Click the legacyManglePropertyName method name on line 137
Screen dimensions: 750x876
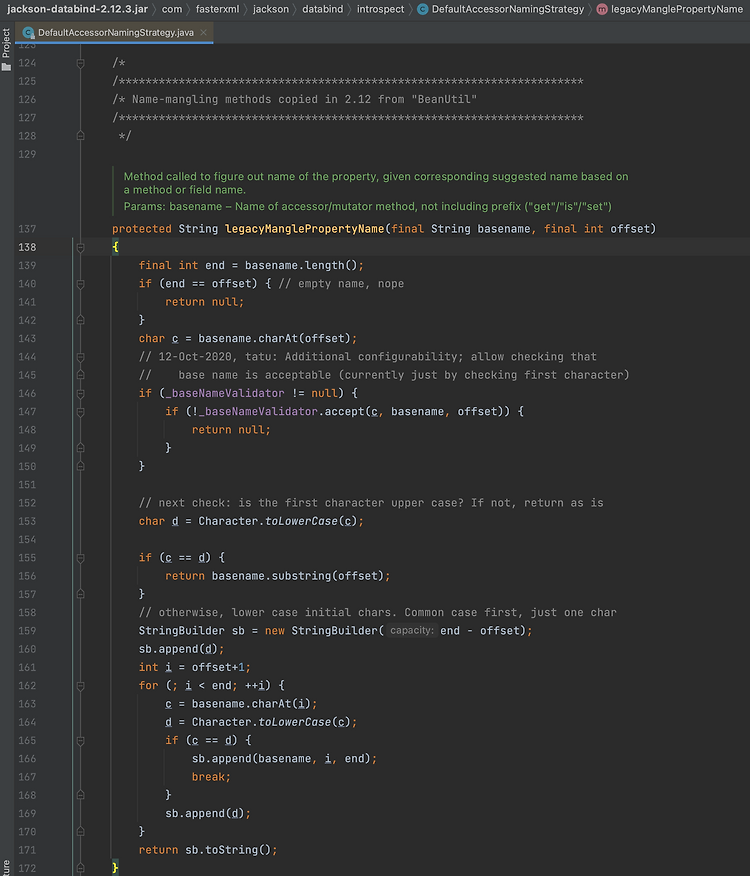pos(304,229)
